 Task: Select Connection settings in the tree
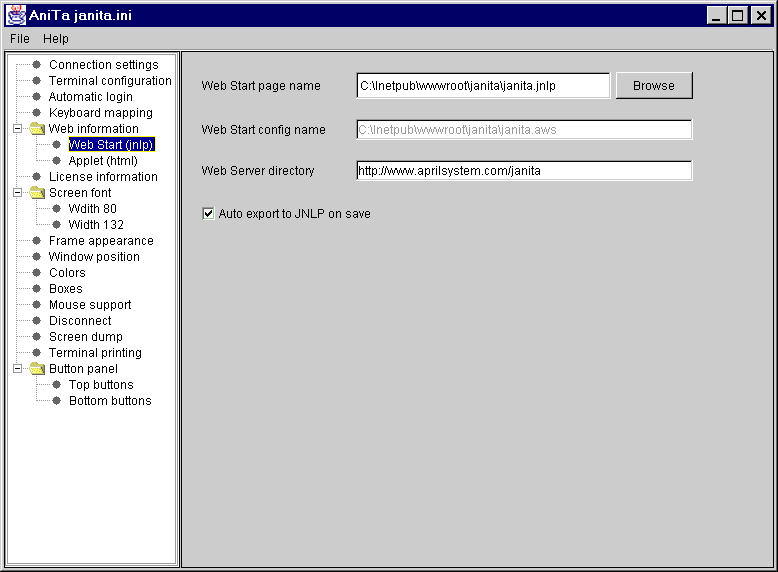point(103,65)
